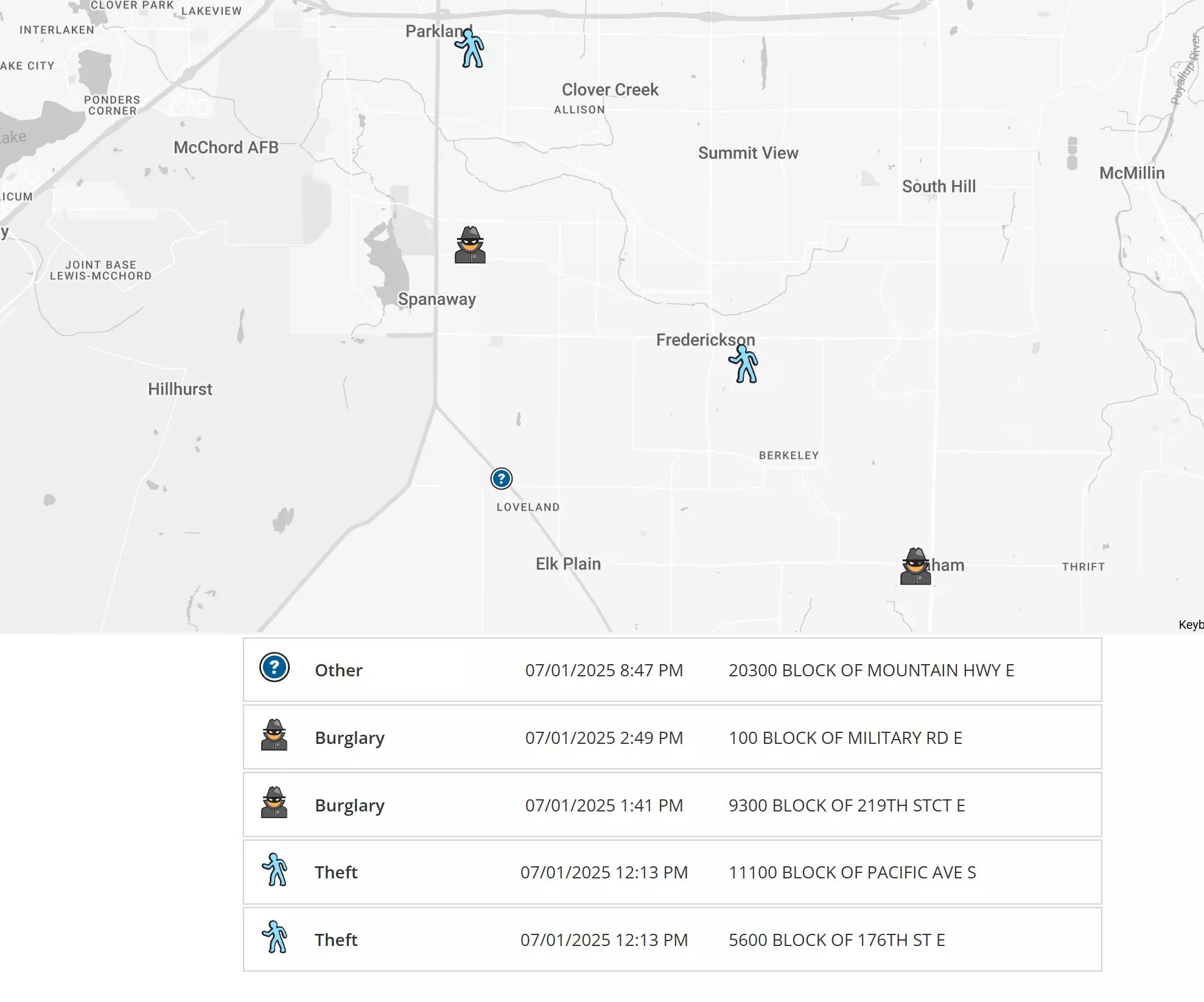The width and height of the screenshot is (1204, 1002).
Task: Click the McChord AFB map label
Action: 226,147
